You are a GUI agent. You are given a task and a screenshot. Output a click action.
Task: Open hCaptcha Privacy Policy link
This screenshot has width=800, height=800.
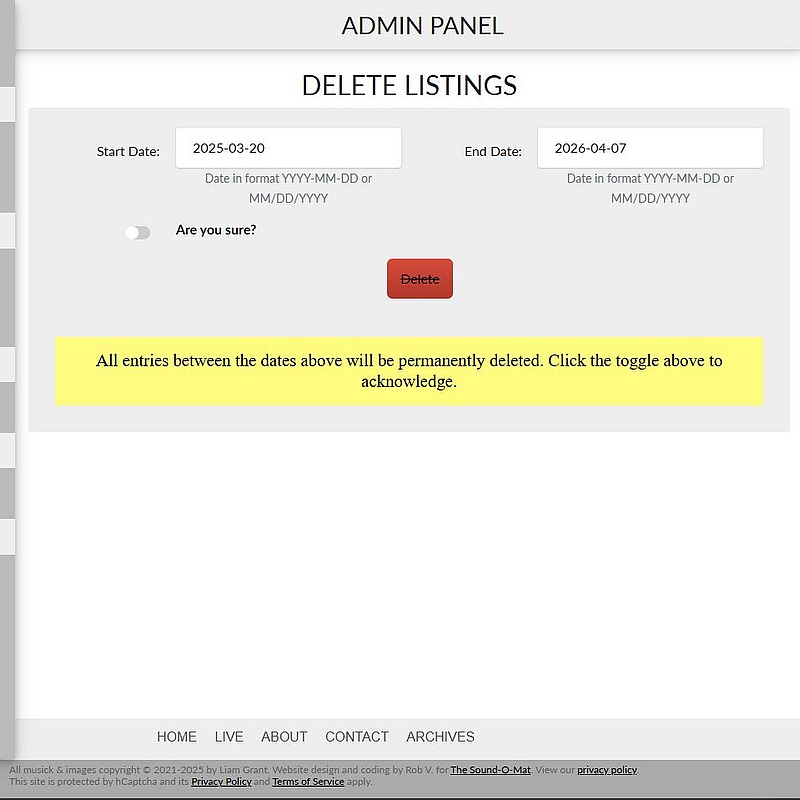pos(221,782)
